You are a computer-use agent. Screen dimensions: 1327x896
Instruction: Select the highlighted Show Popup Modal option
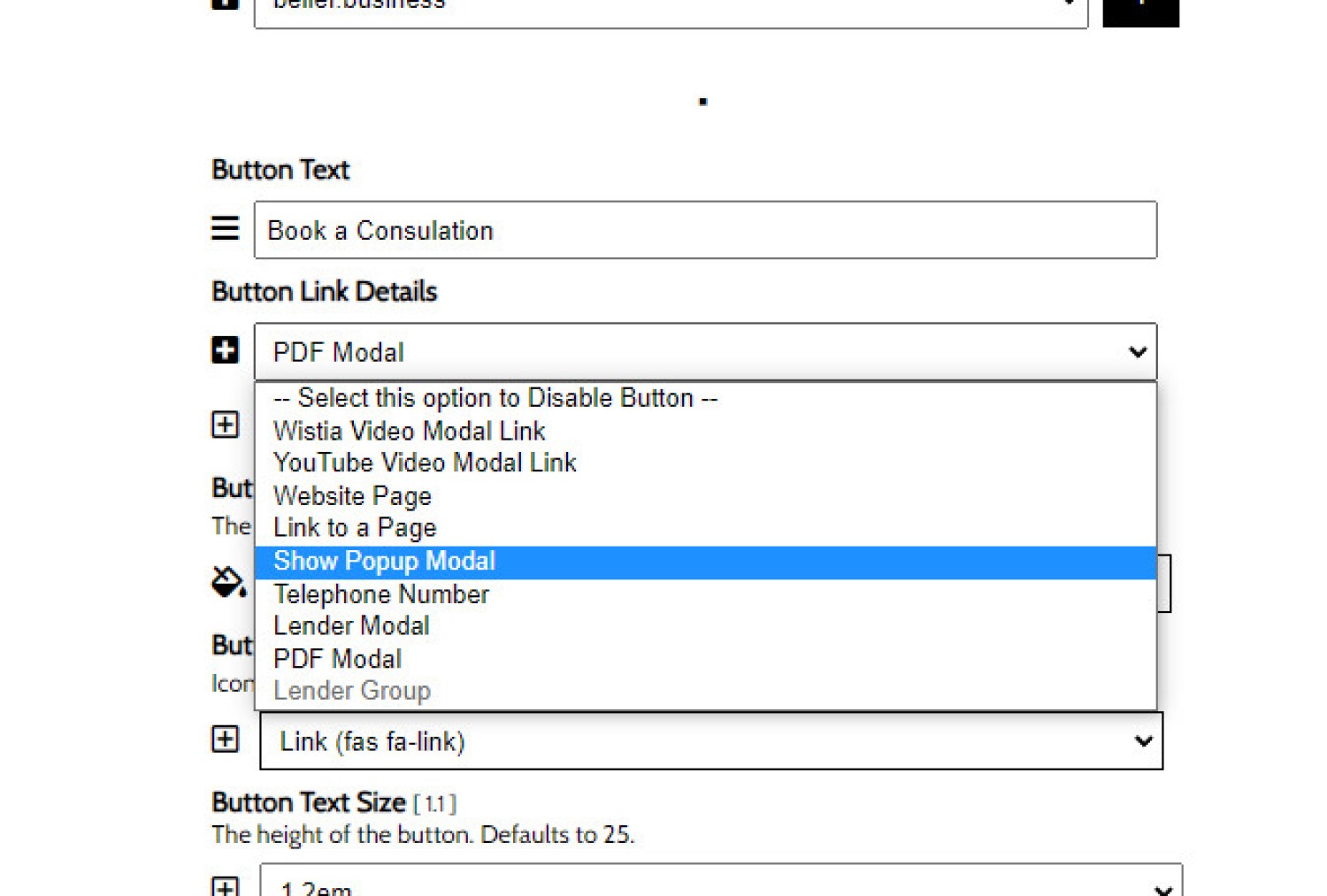coord(384,562)
